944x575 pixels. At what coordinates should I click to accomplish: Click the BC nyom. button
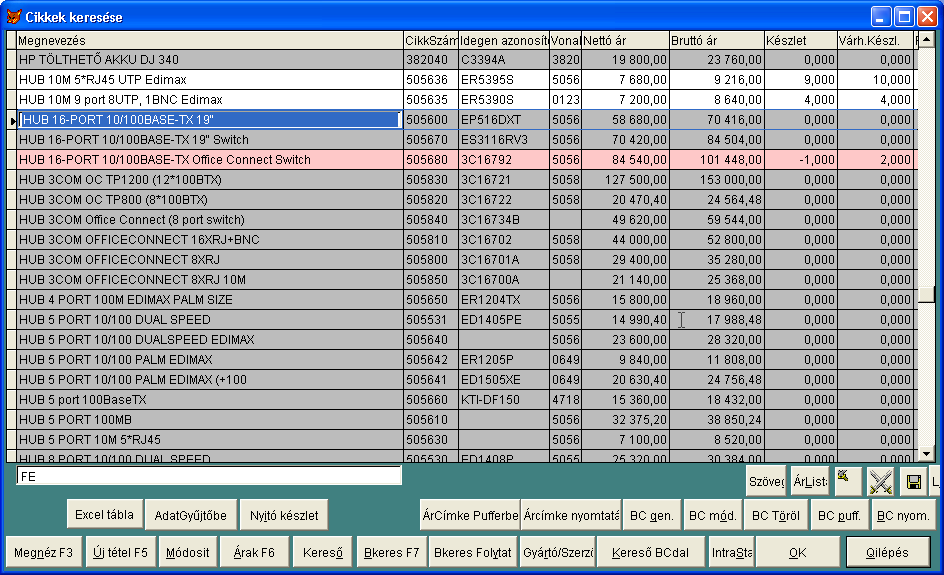pyautogui.click(x=903, y=515)
